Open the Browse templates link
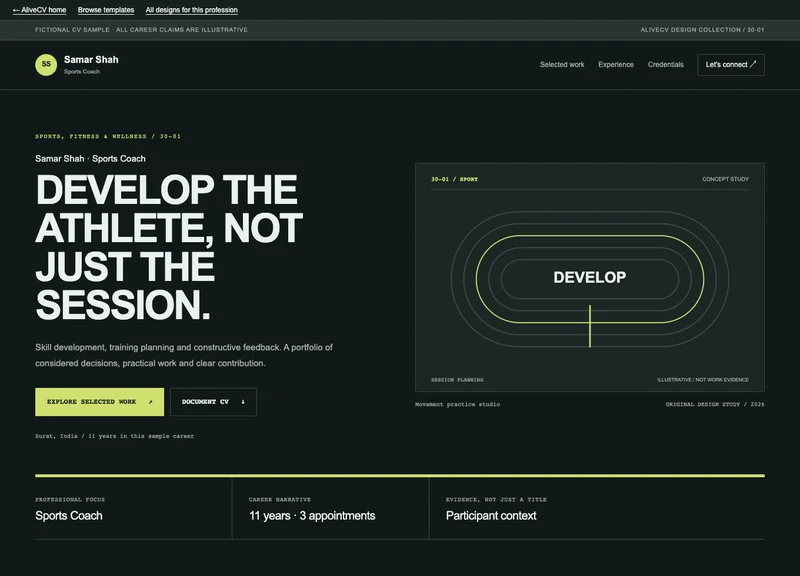This screenshot has width=800, height=576. coord(106,10)
